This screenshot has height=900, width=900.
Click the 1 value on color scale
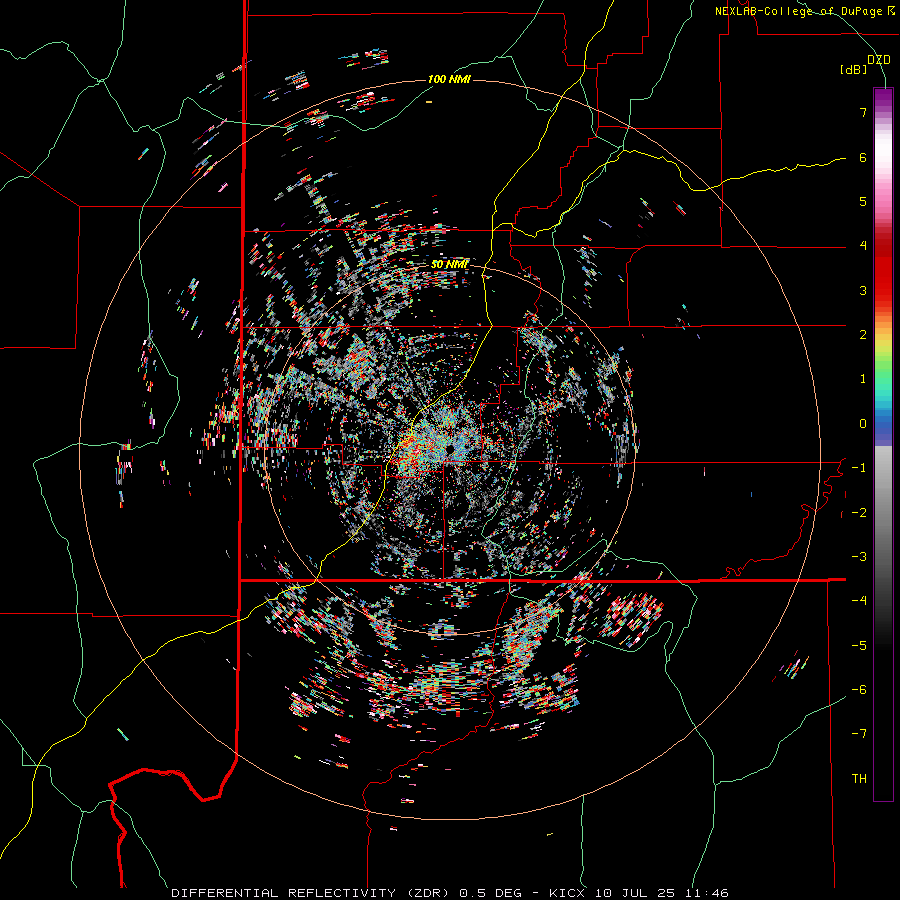pyautogui.click(x=863, y=379)
